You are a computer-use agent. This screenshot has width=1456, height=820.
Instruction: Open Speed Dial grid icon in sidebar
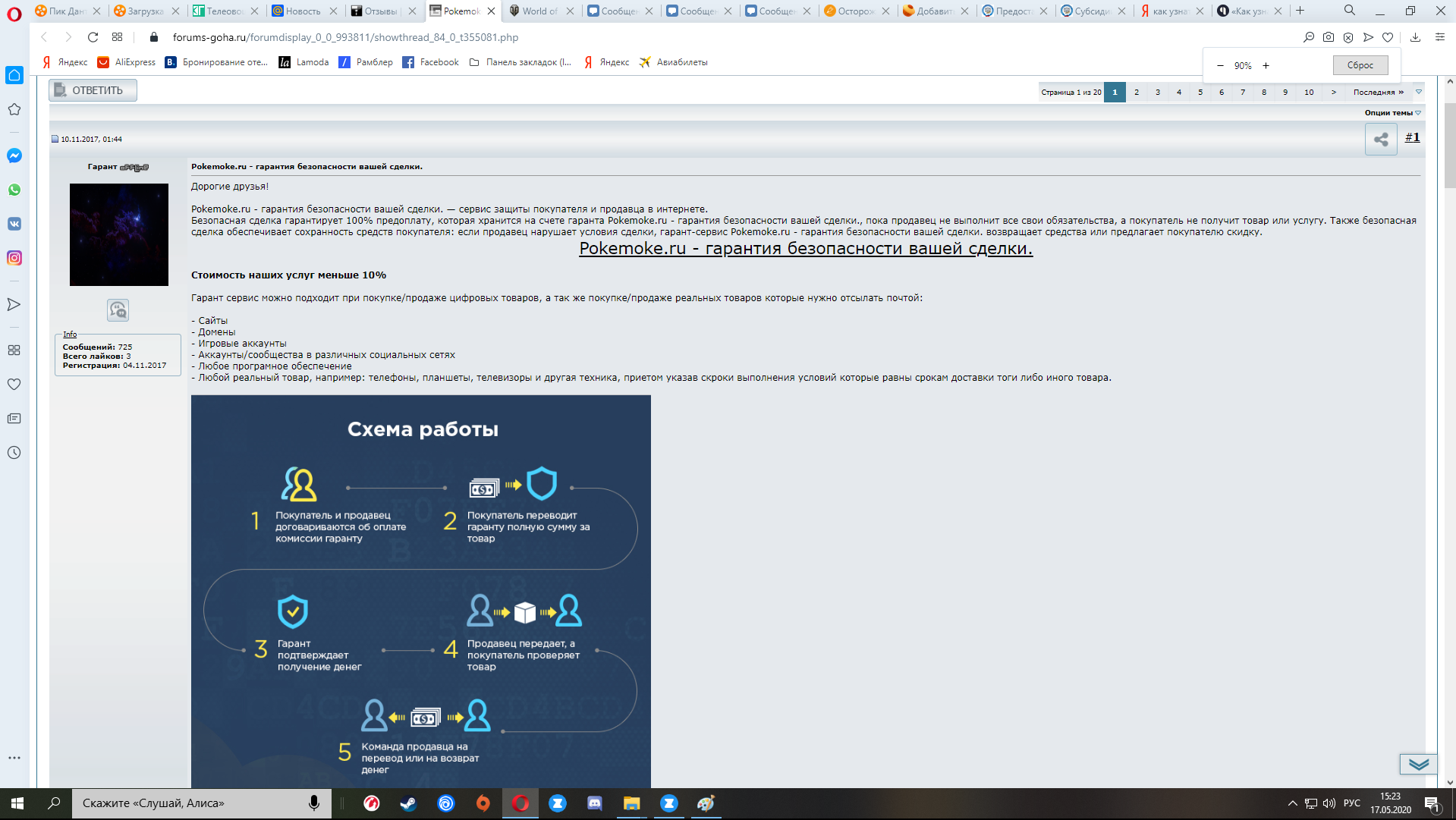tap(14, 350)
